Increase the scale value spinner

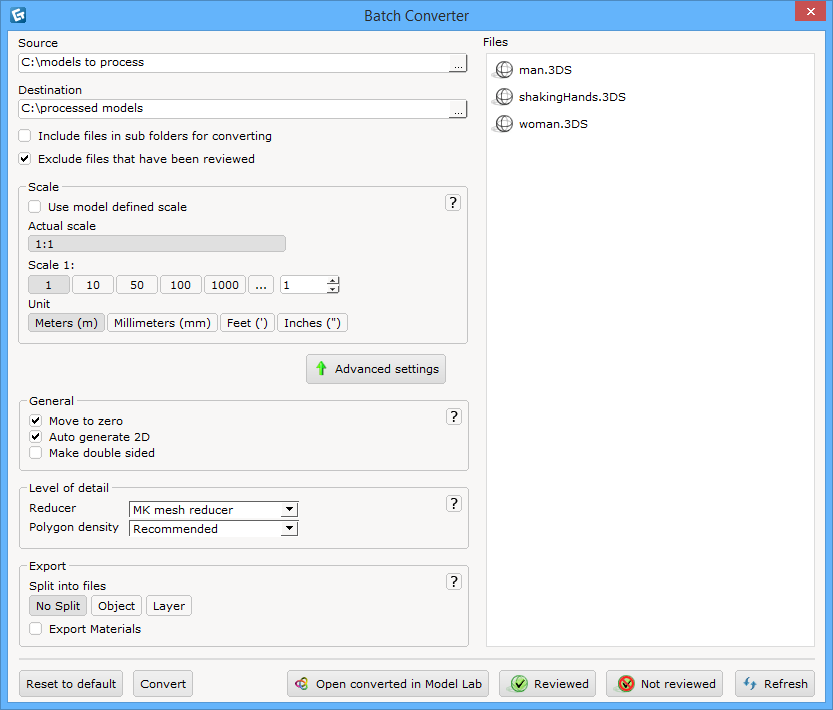click(330, 280)
